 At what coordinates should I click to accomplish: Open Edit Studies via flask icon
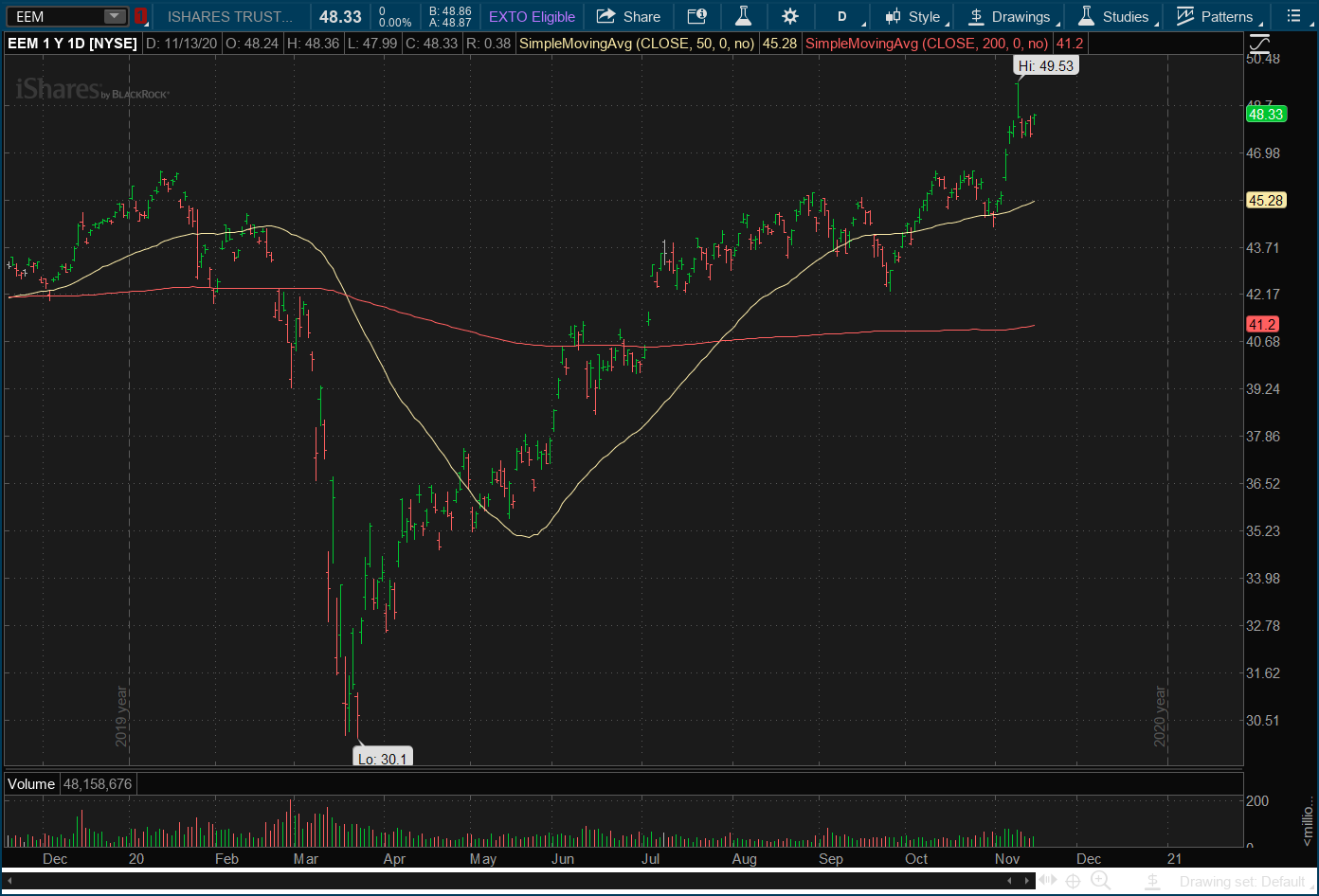click(x=743, y=16)
